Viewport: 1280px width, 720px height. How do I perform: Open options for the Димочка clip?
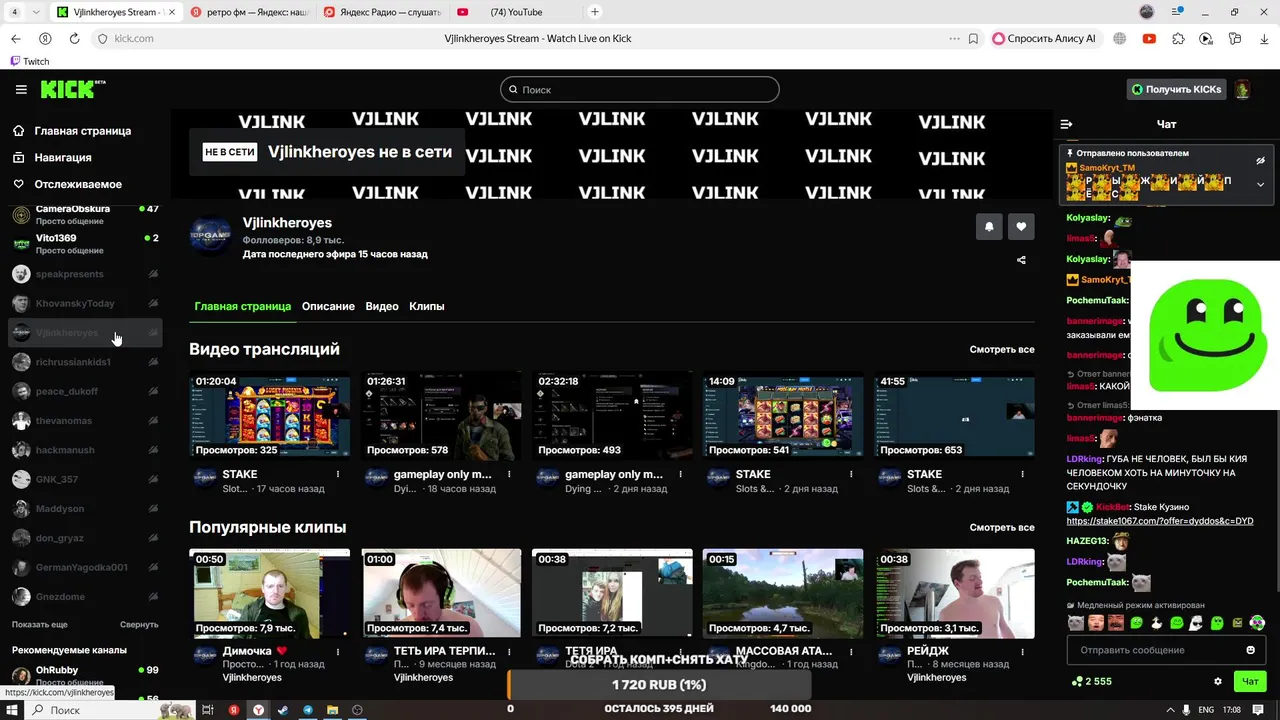338,652
